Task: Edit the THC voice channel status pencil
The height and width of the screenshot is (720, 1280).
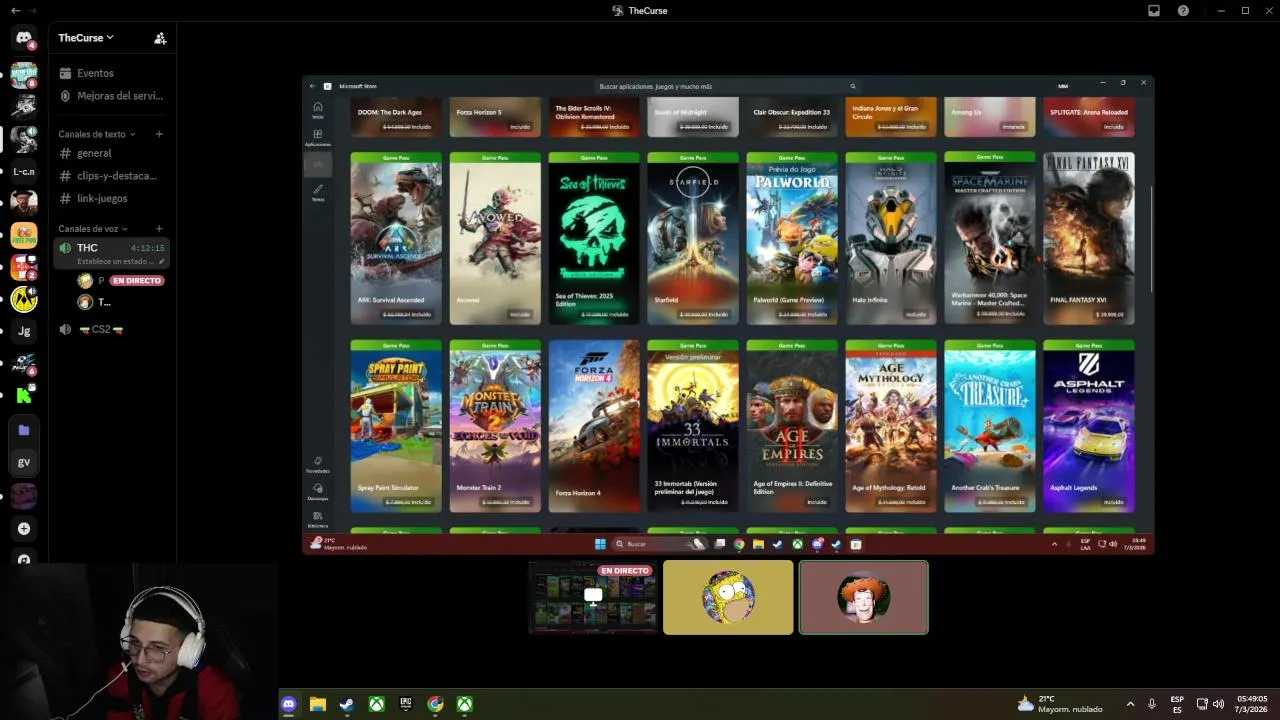Action: [162, 262]
